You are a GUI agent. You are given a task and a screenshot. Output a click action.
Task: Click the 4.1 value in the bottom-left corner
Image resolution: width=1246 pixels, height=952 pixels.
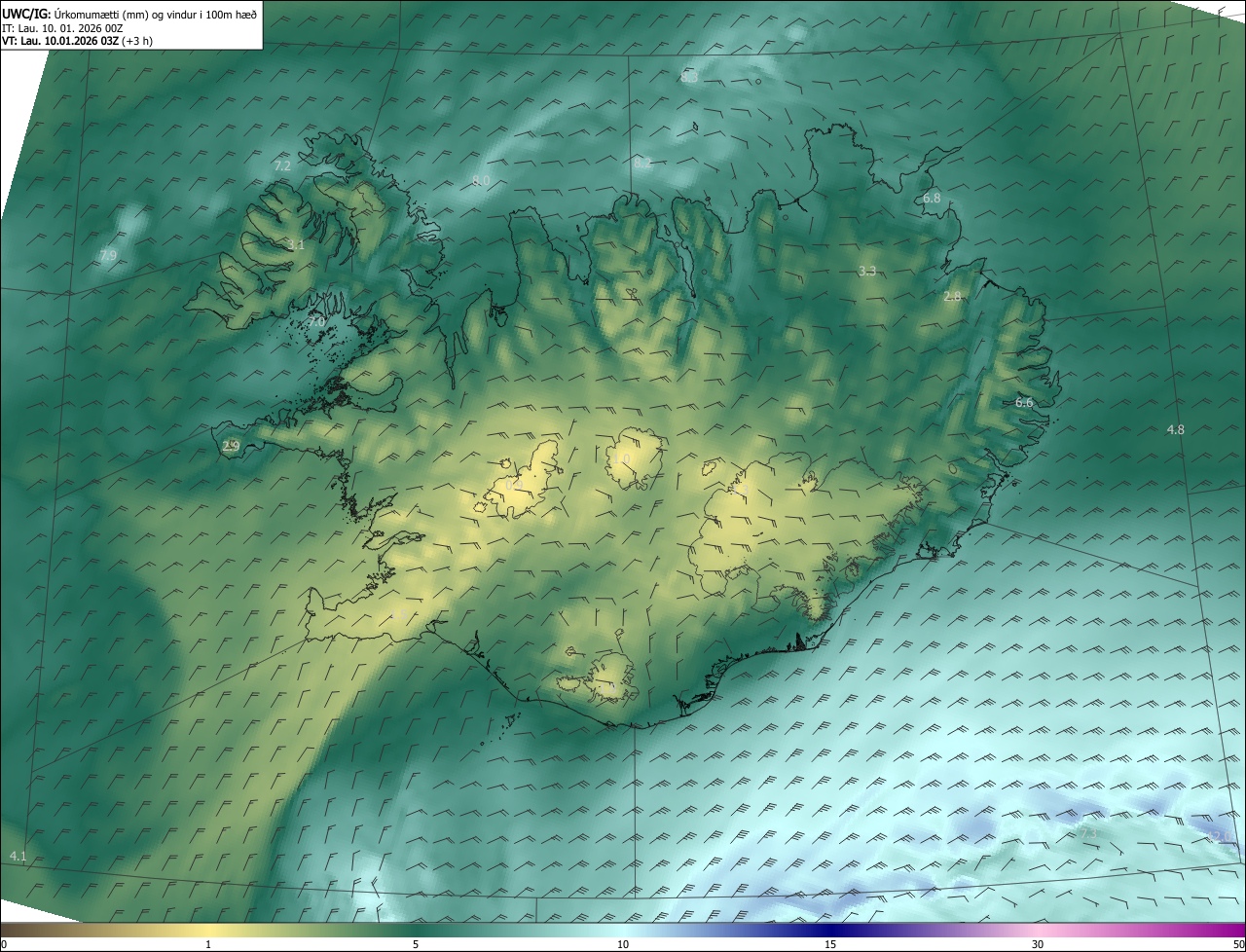[18, 856]
